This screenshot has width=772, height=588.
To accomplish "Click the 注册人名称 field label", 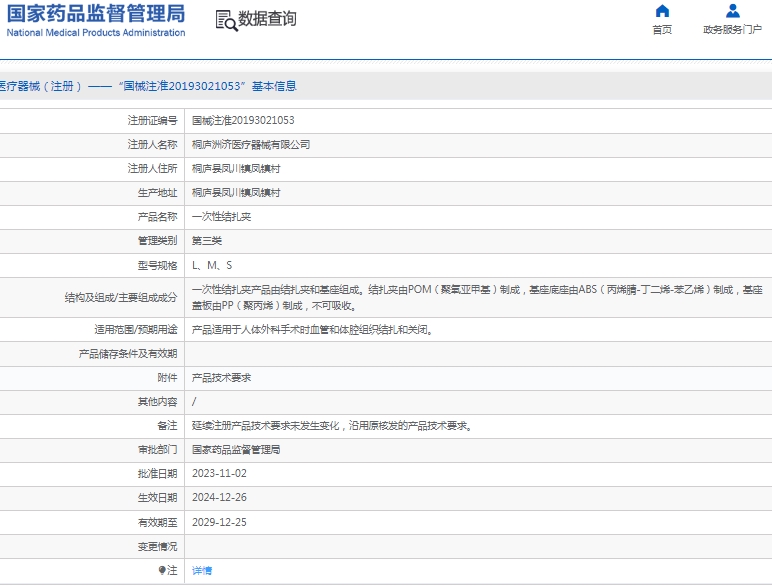I will click(152, 144).
